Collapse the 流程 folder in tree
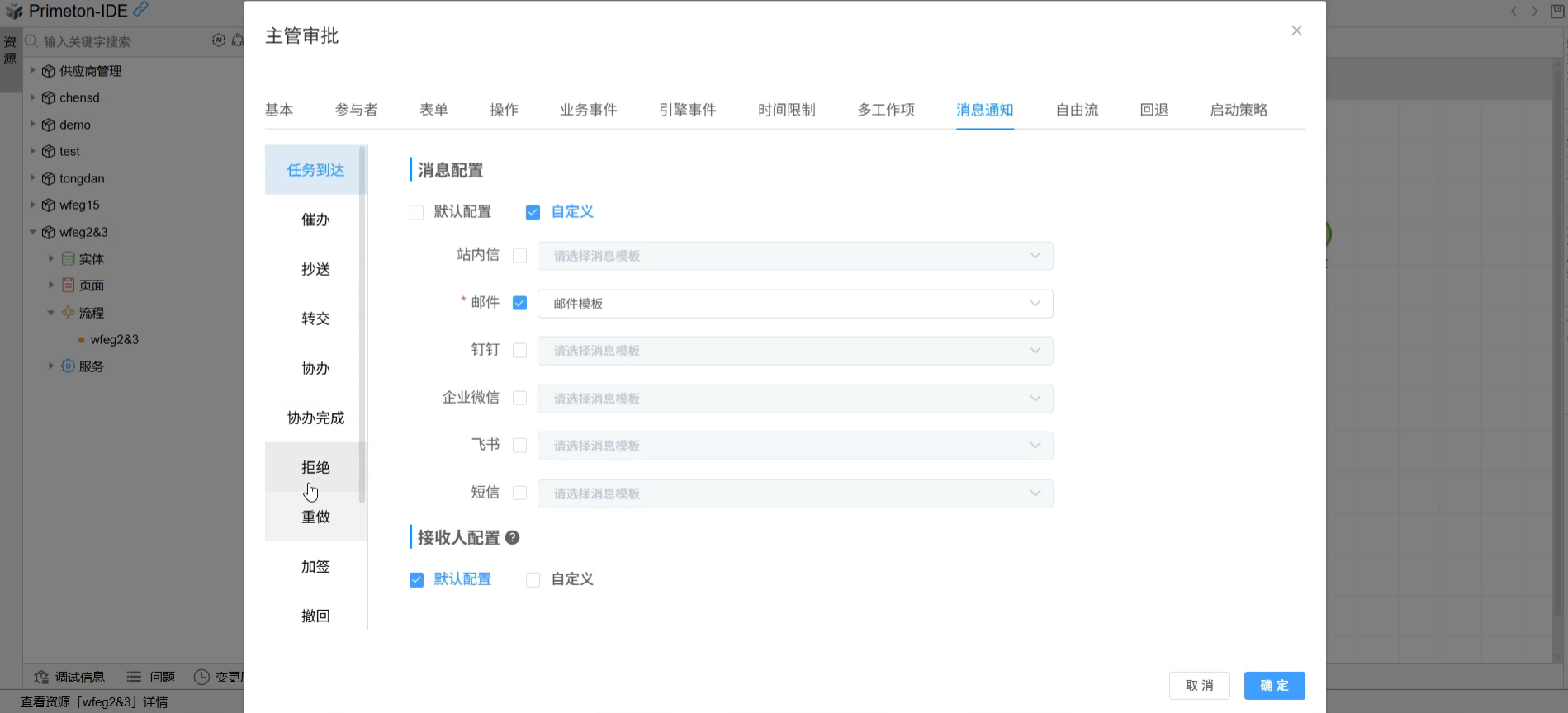The image size is (1568, 713). coord(51,313)
